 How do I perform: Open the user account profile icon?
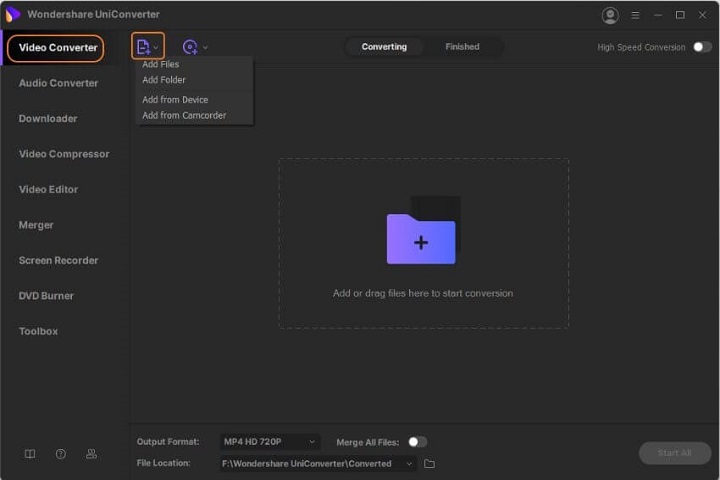(610, 15)
